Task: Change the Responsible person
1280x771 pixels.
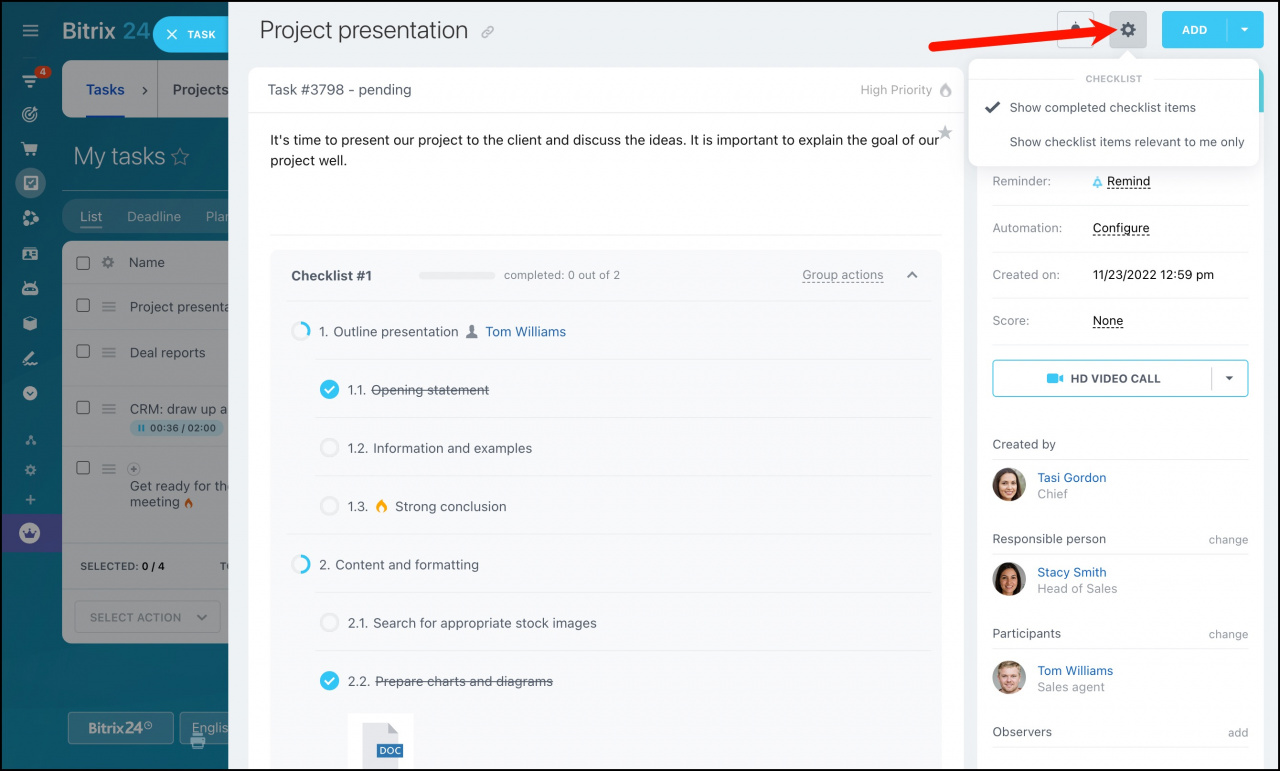Action: 1228,540
